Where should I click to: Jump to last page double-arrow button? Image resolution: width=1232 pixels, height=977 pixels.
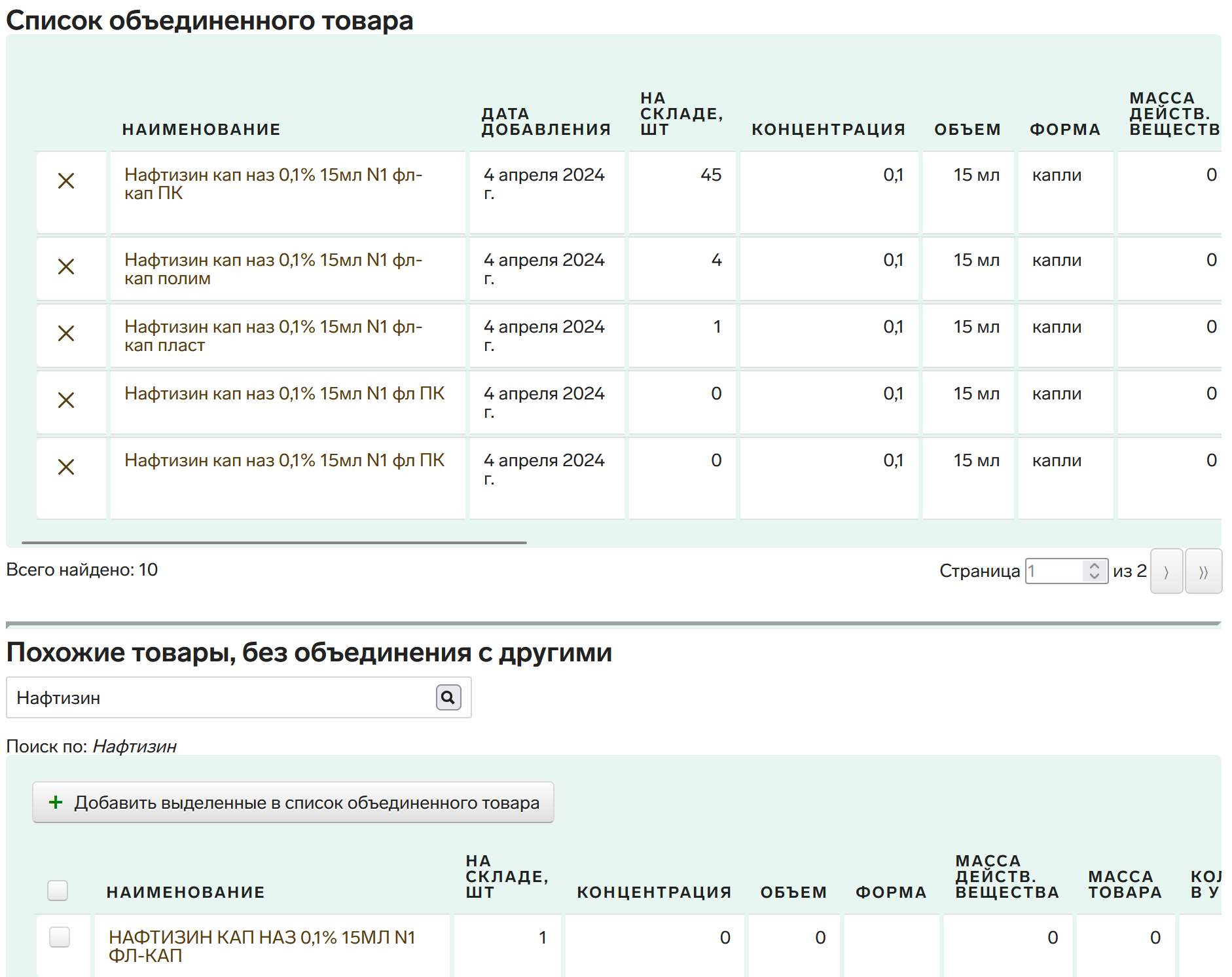[1203, 571]
